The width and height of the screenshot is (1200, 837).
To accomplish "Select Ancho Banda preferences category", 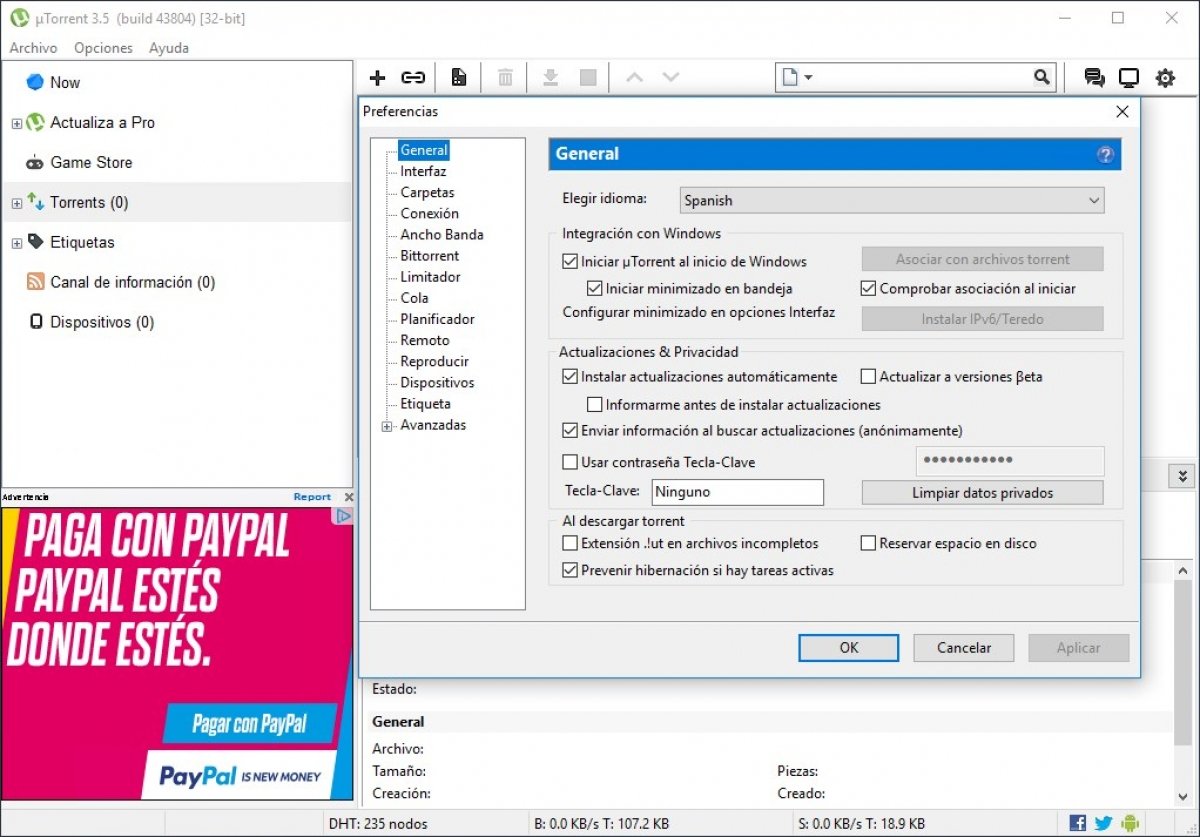I will click(442, 234).
